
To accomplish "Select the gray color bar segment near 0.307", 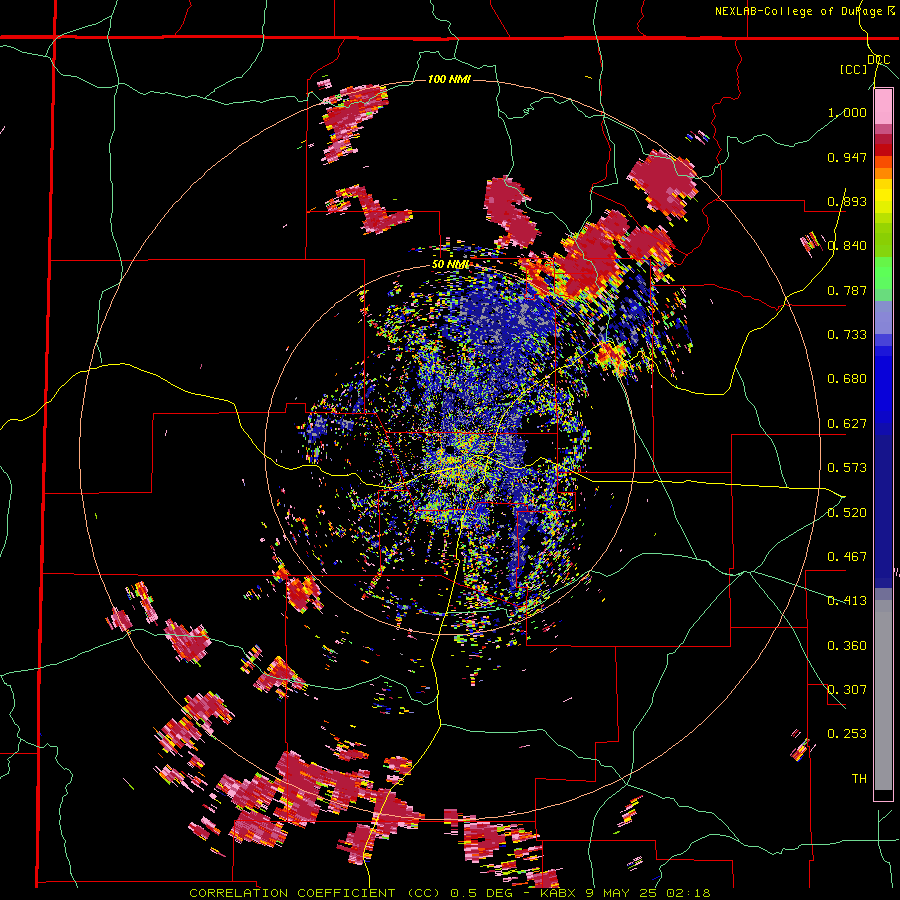I will coord(883,695).
